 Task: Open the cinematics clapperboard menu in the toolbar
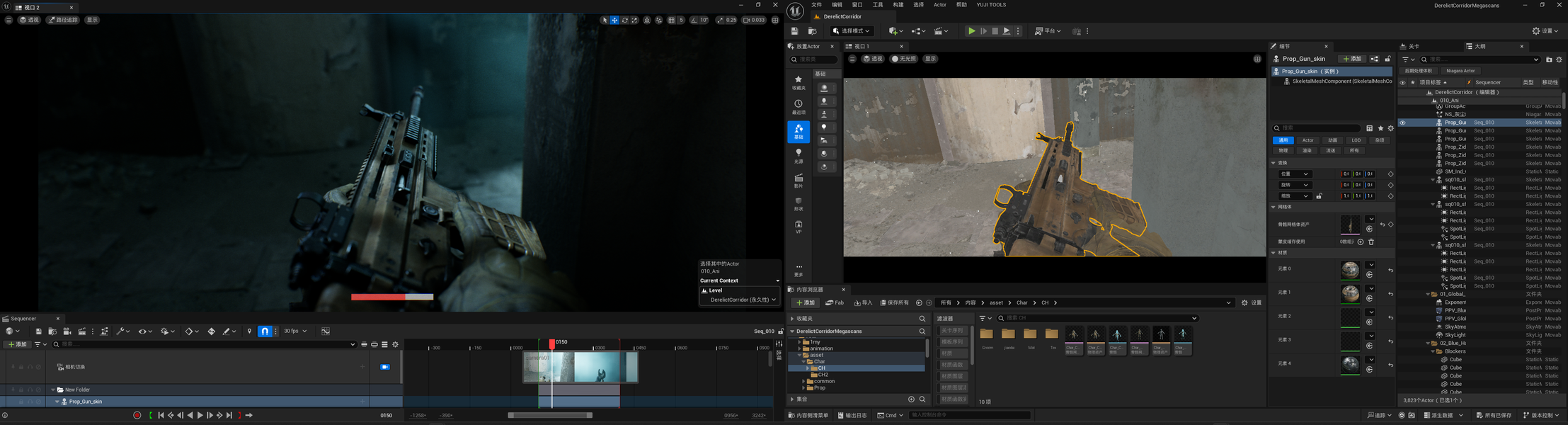point(941,31)
